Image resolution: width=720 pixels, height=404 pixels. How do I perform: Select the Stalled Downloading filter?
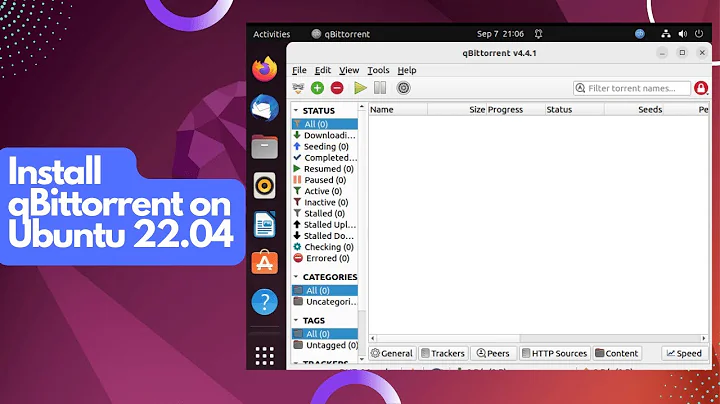(x=325, y=236)
